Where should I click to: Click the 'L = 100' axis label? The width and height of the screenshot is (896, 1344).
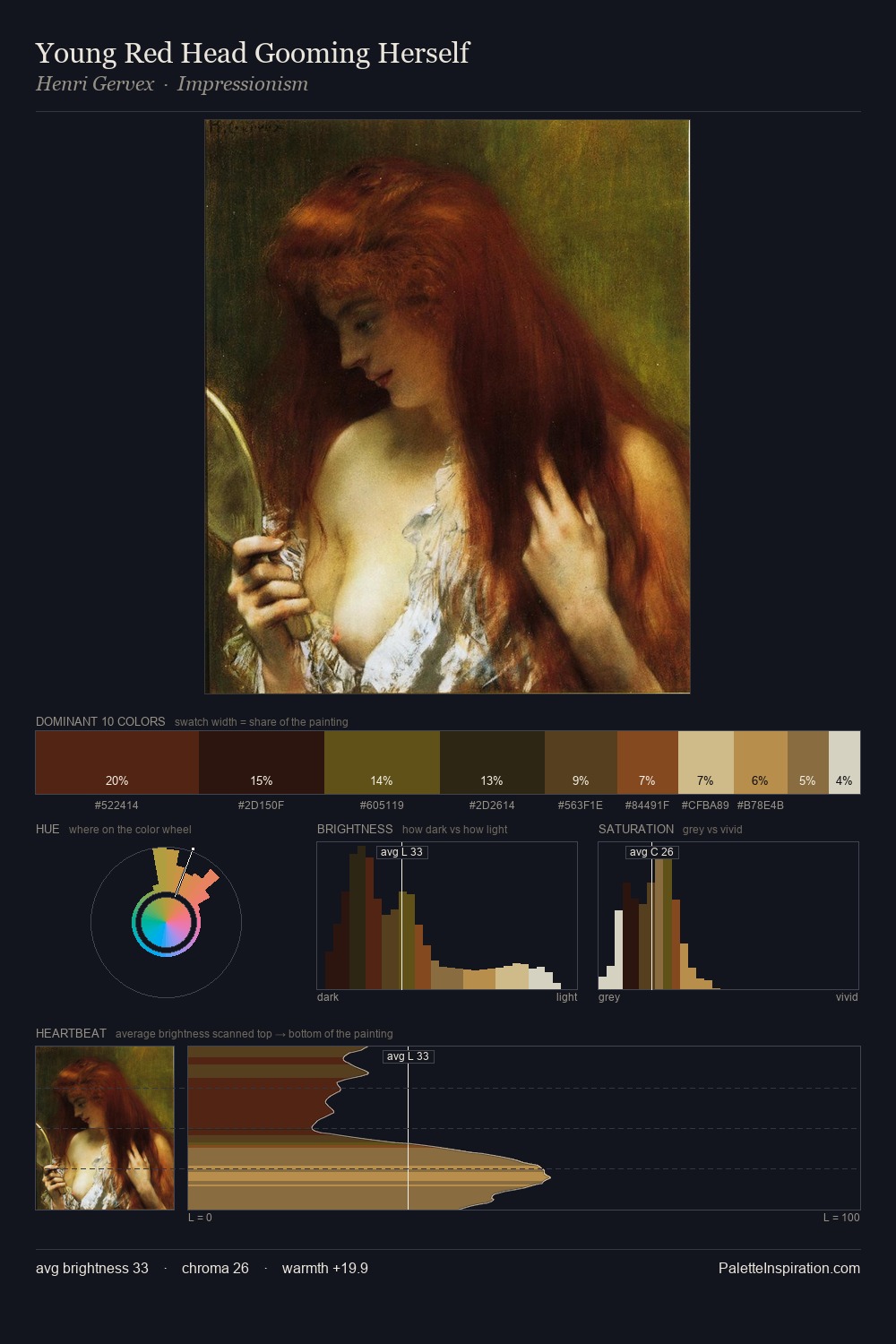pyautogui.click(x=841, y=1218)
